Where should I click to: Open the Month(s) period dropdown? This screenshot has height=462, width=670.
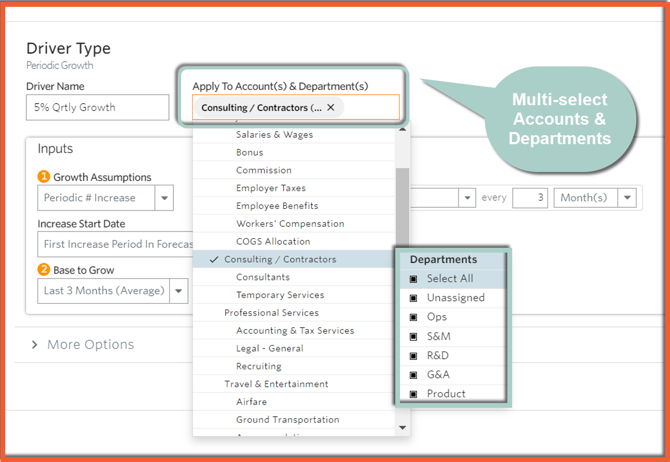626,198
